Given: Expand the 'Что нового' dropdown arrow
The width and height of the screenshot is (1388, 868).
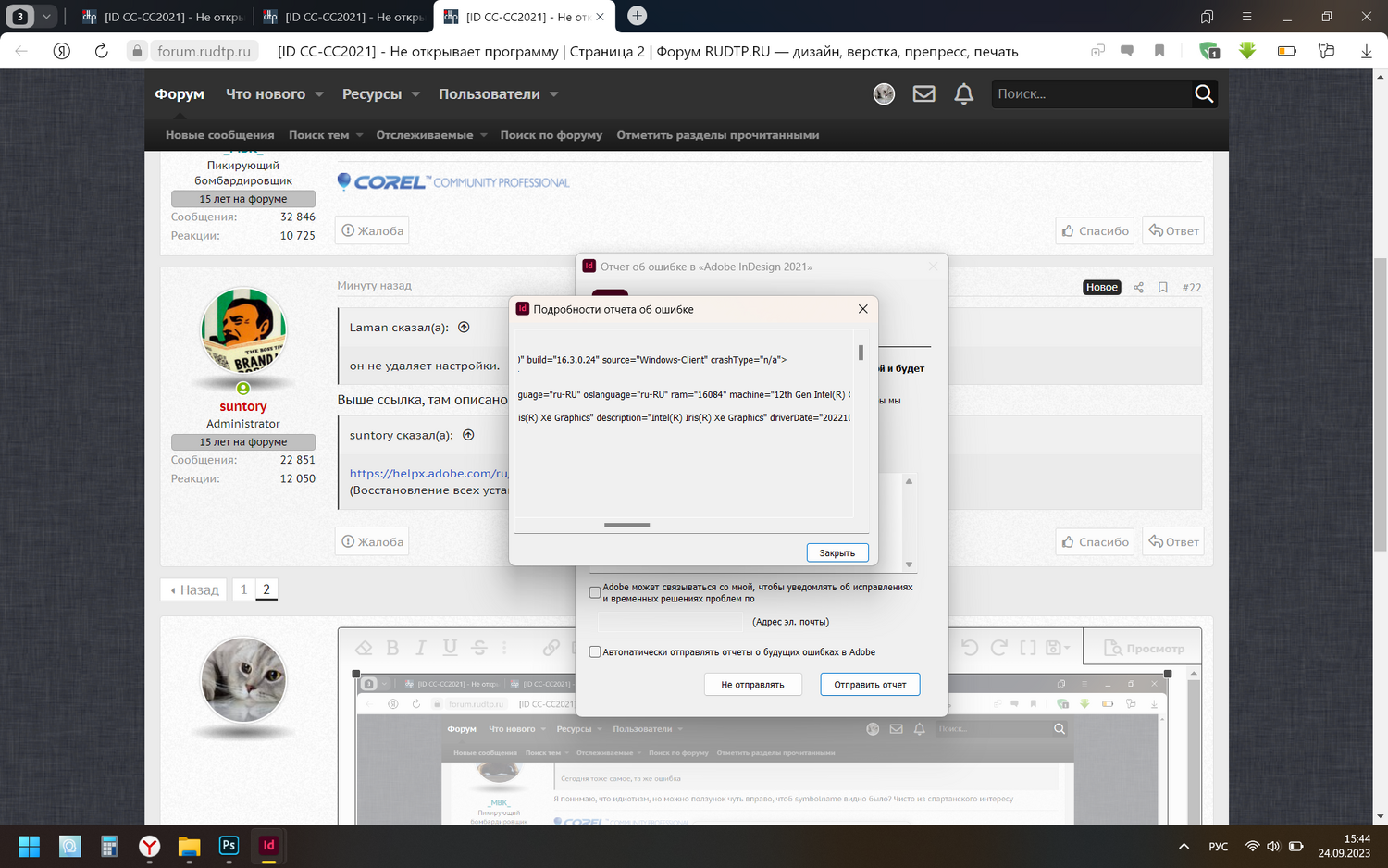Looking at the screenshot, I should click(x=319, y=94).
